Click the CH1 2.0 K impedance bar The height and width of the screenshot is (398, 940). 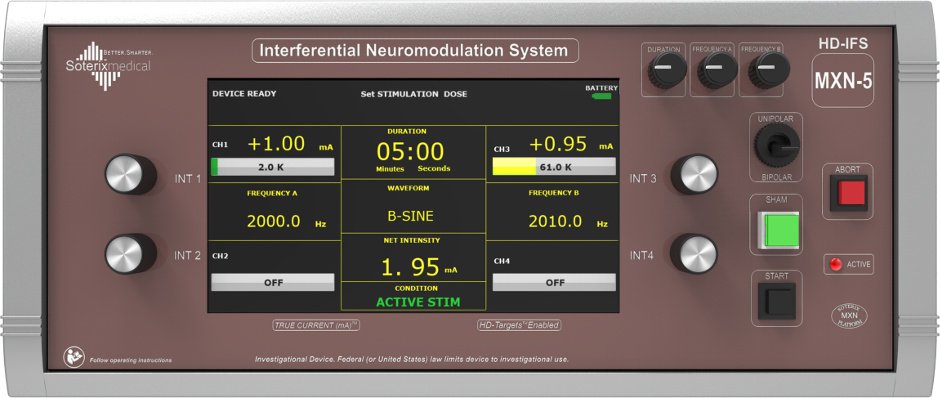272,167
